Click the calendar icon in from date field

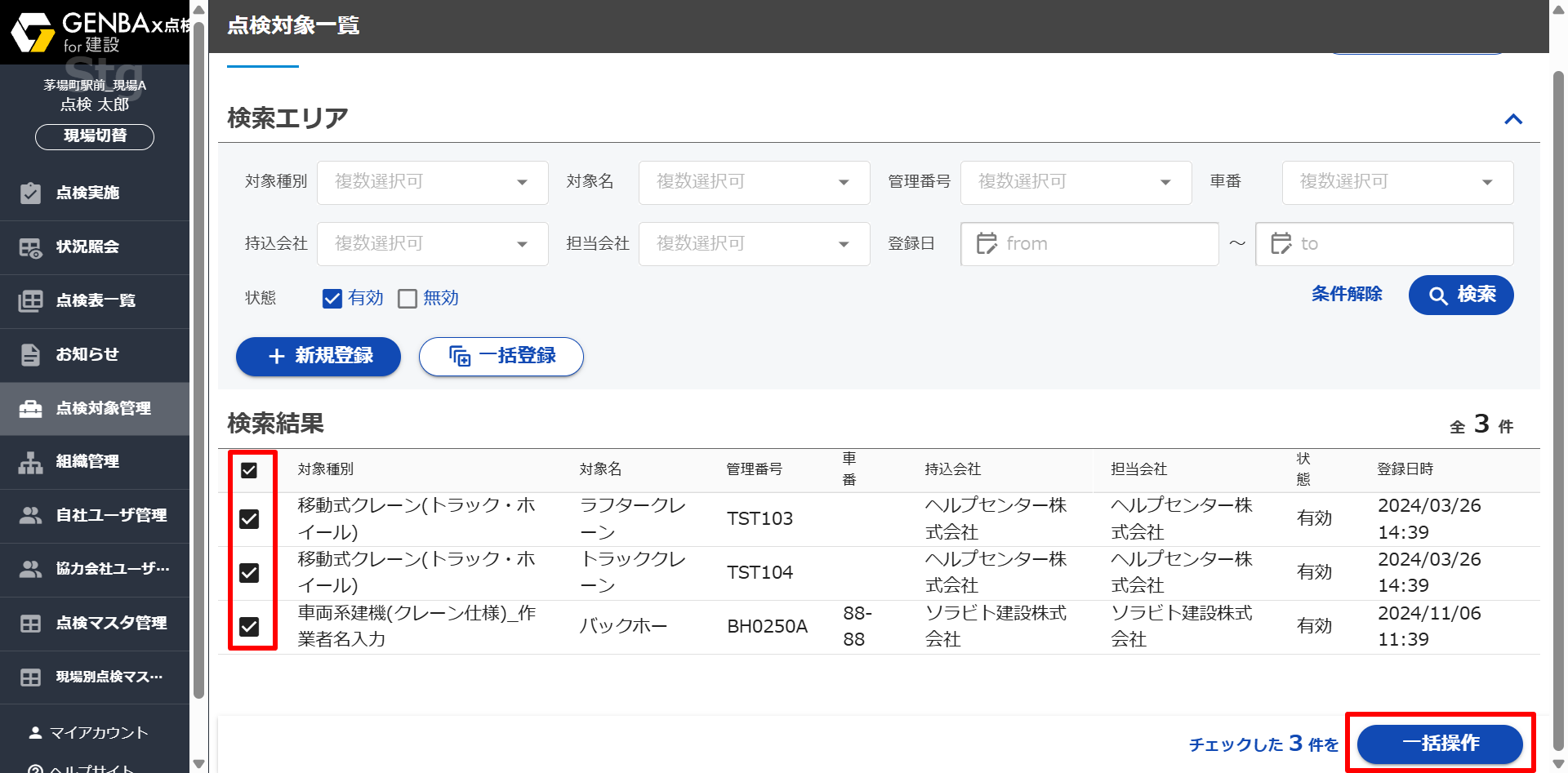(x=987, y=244)
